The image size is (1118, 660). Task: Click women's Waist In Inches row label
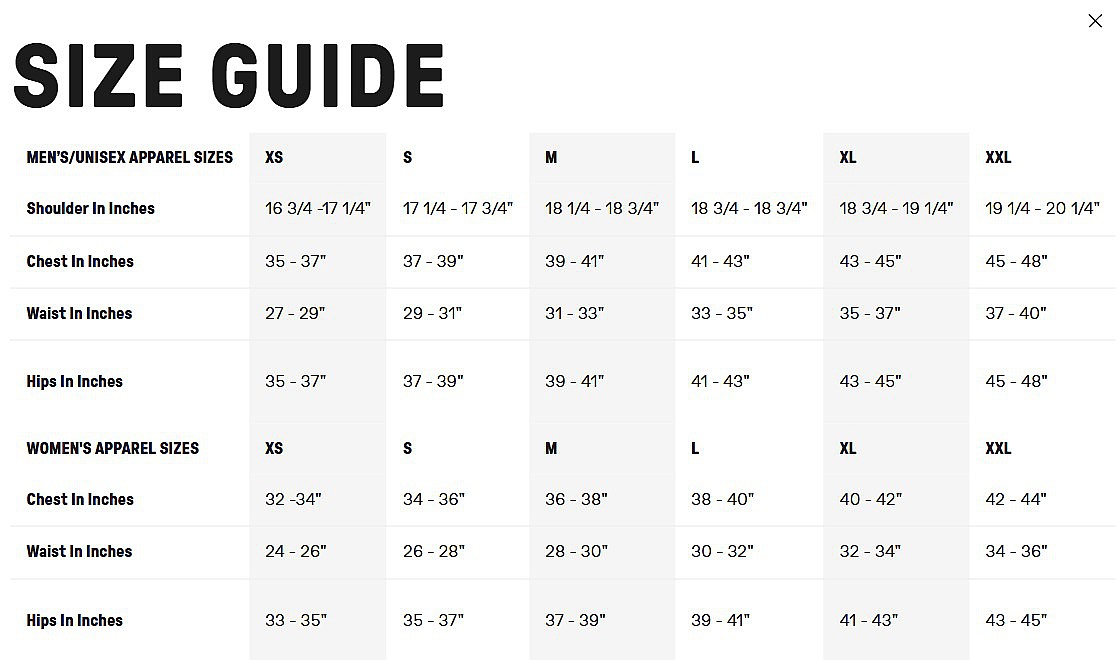point(79,551)
